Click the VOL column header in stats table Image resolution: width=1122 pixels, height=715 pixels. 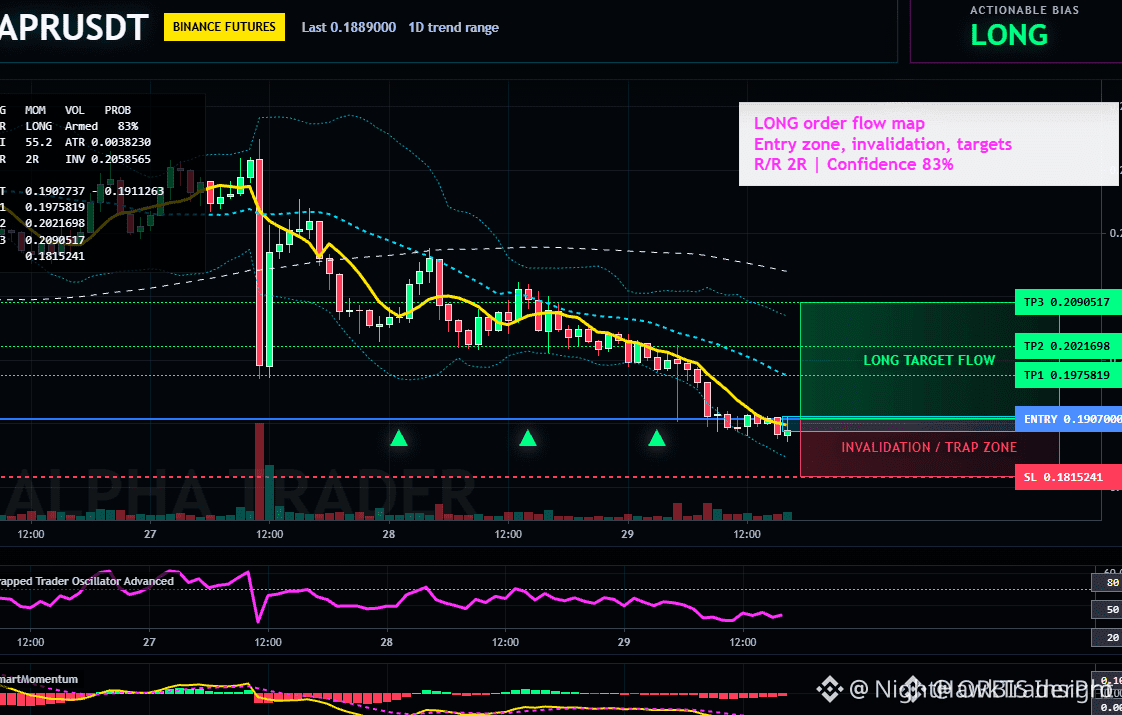[74, 110]
